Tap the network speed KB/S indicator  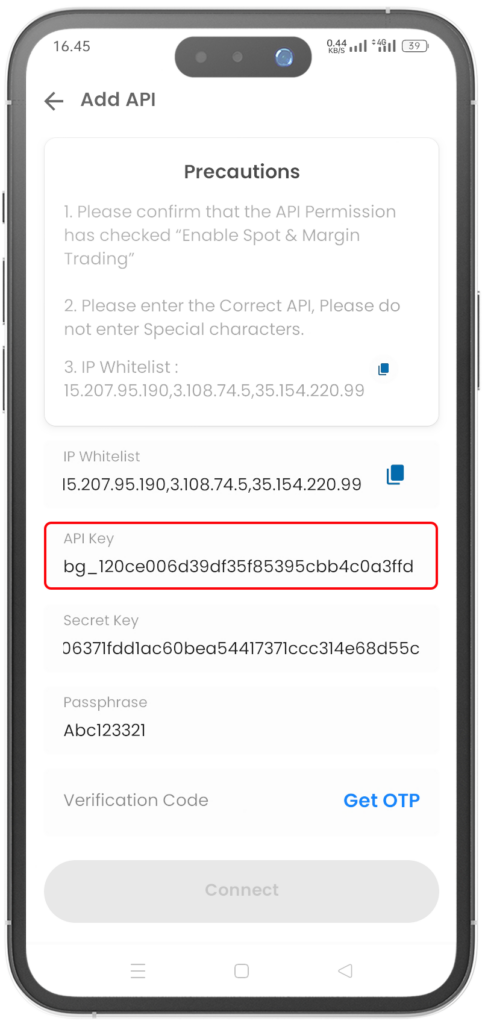(336, 46)
